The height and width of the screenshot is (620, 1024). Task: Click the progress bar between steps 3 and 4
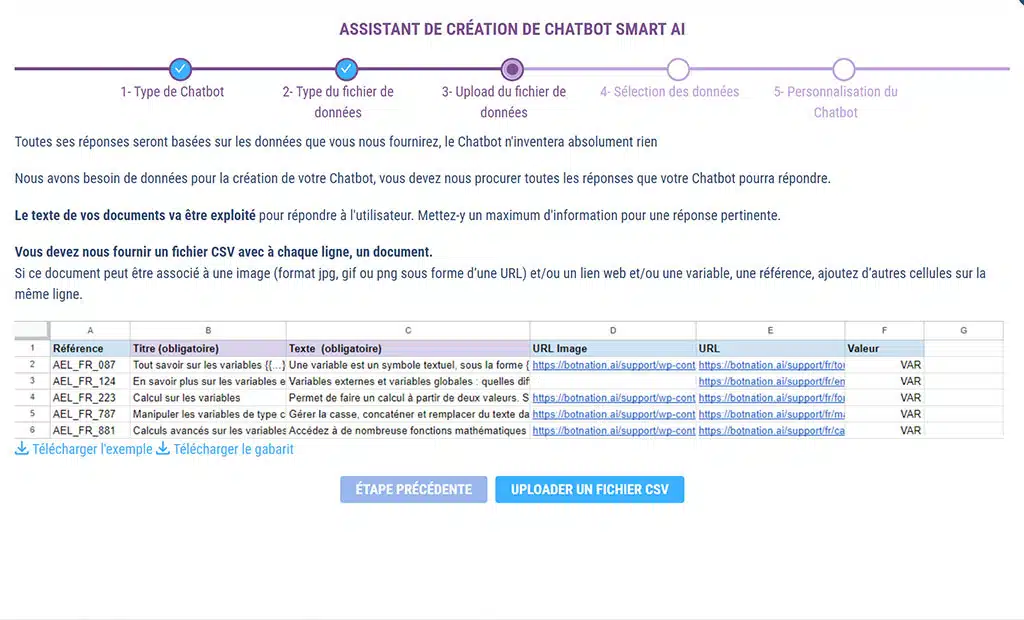click(595, 69)
